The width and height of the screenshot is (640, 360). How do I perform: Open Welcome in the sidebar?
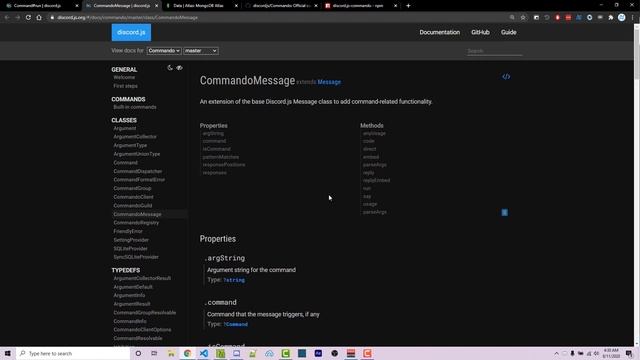tap(124, 78)
